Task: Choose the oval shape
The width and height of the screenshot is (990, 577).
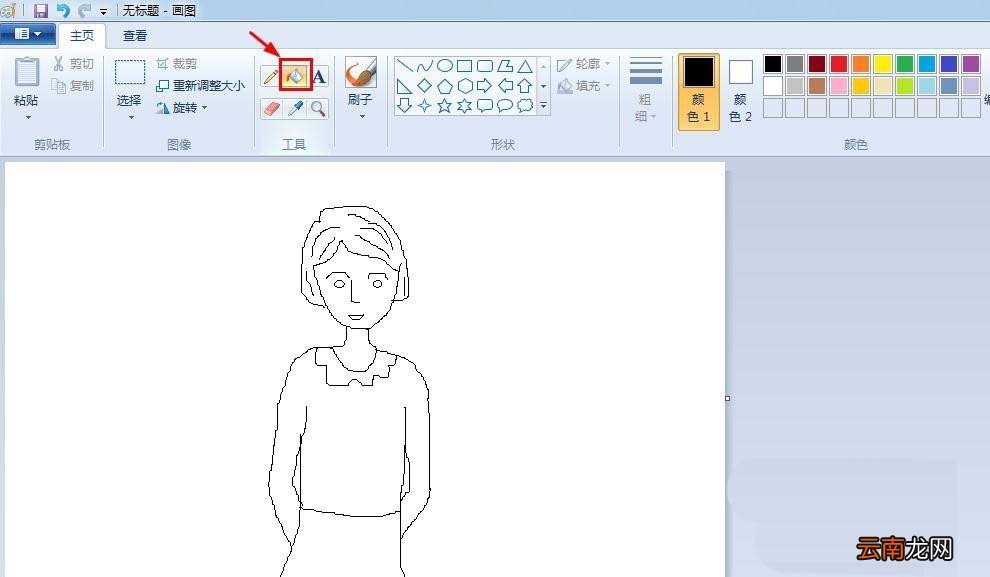Action: [x=445, y=66]
